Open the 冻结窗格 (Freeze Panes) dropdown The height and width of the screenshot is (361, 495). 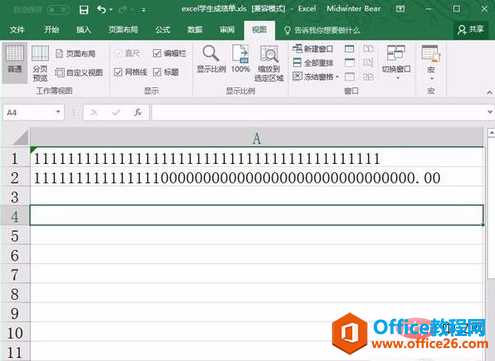pyautogui.click(x=316, y=77)
